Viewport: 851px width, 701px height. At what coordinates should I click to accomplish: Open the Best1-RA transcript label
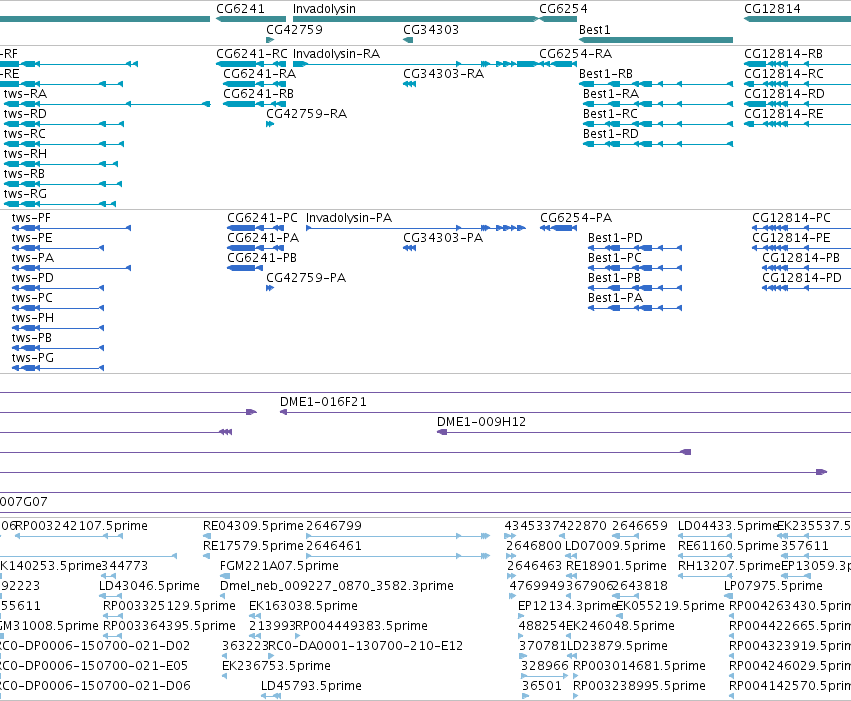pyautogui.click(x=611, y=94)
